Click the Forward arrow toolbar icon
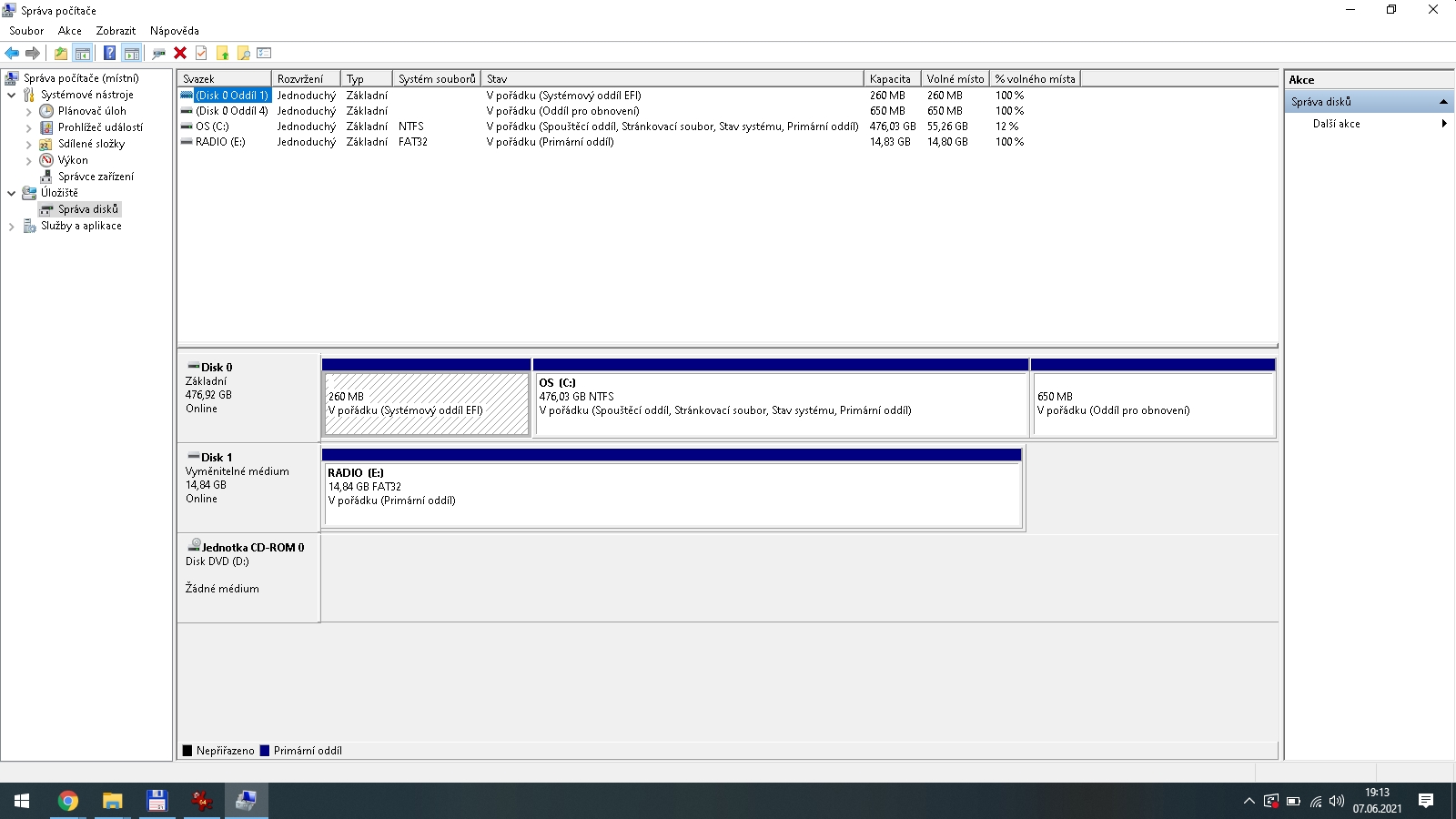The width and height of the screenshot is (1456, 819). coord(33,53)
